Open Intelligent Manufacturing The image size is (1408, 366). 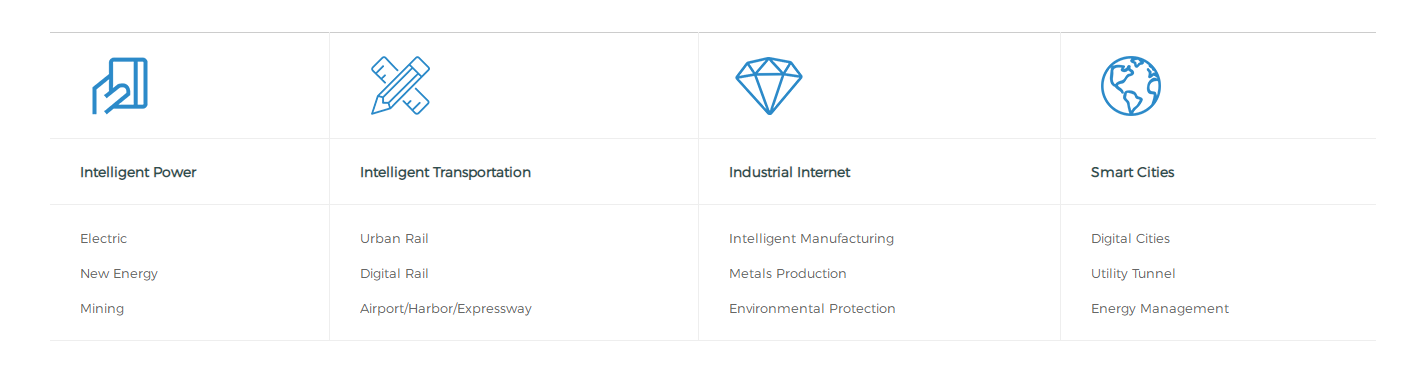pos(812,239)
